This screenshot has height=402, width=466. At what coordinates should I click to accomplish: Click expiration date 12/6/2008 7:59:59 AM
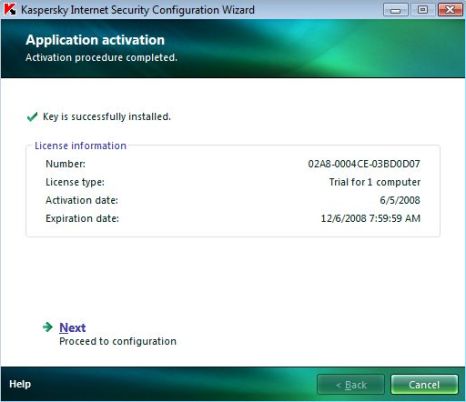[371, 218]
